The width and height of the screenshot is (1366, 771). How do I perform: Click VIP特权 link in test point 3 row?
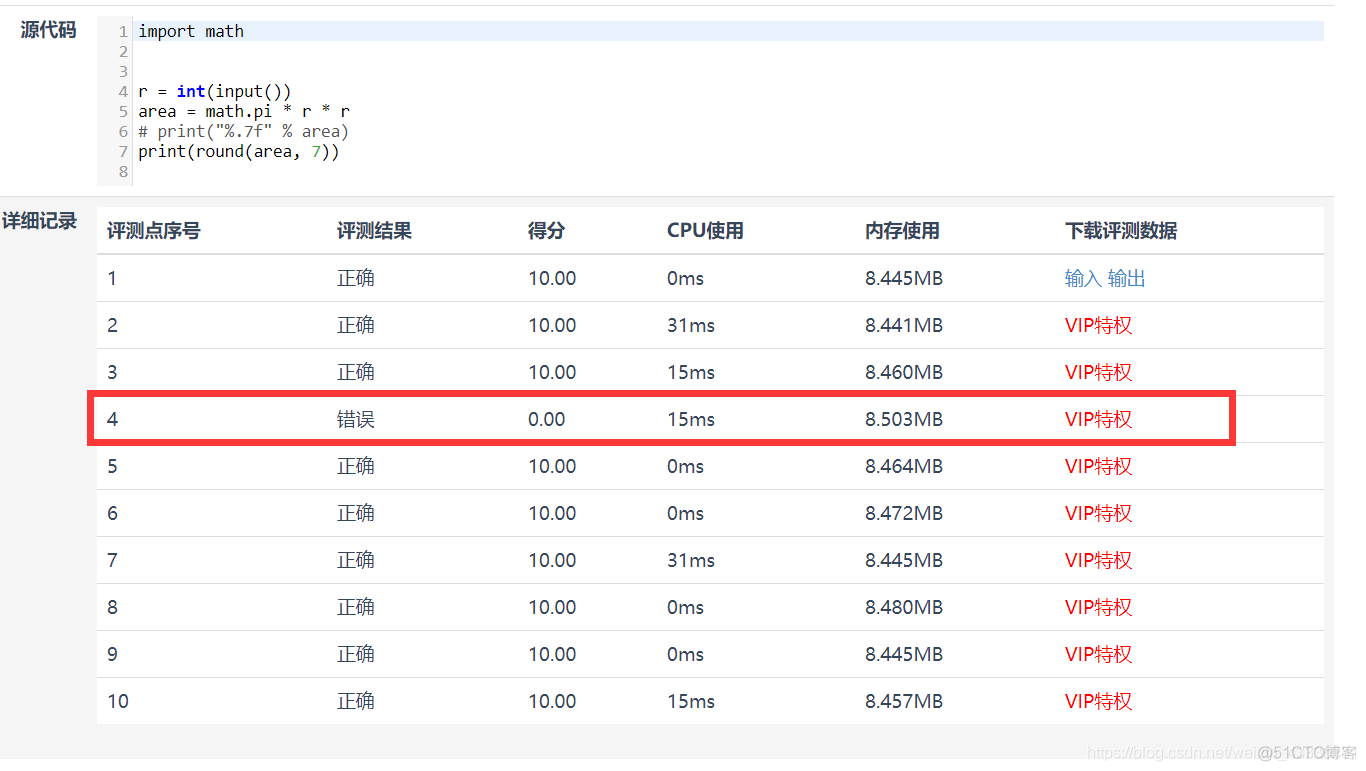[x=1098, y=372]
